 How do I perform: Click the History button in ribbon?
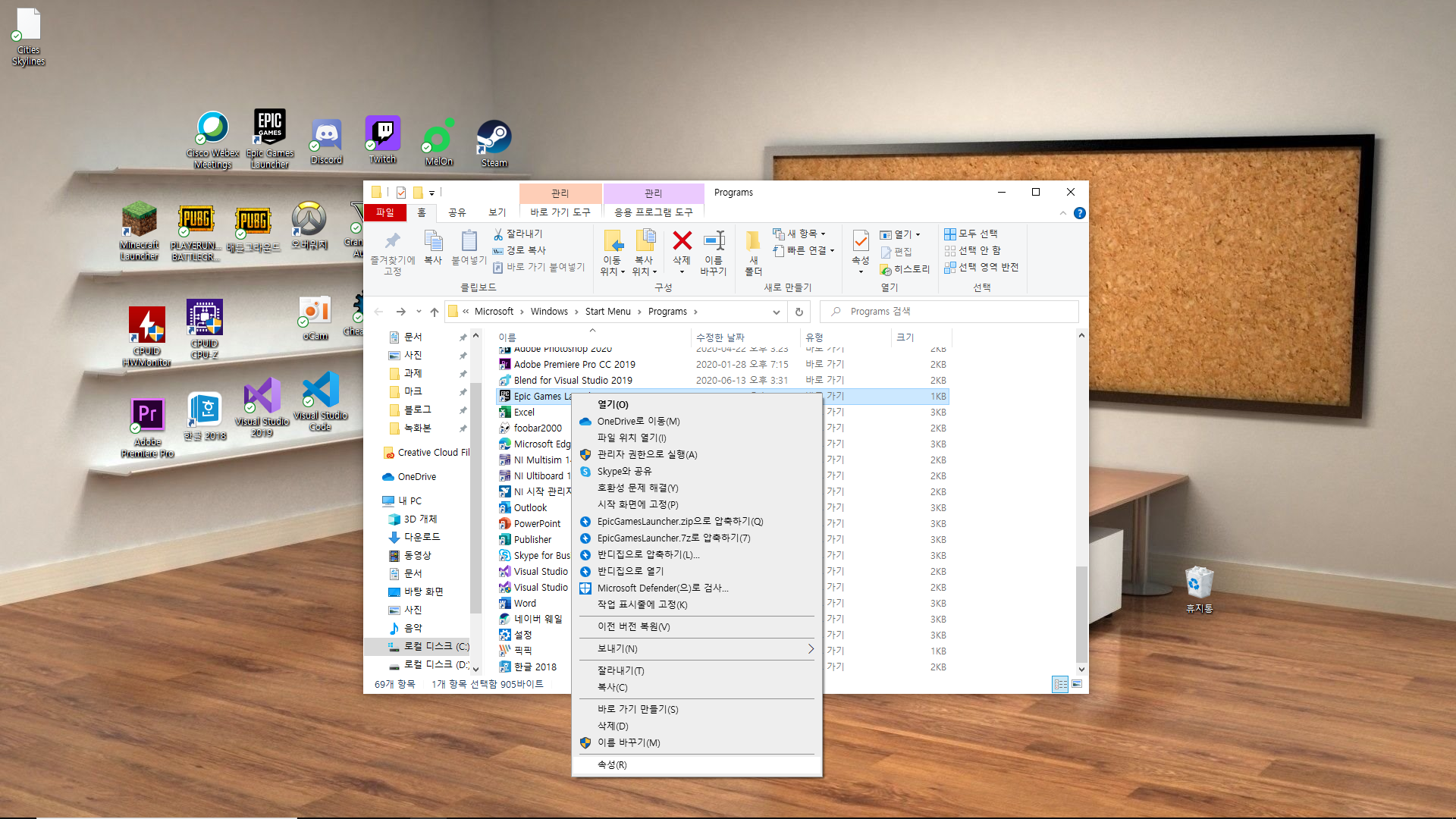(x=905, y=269)
